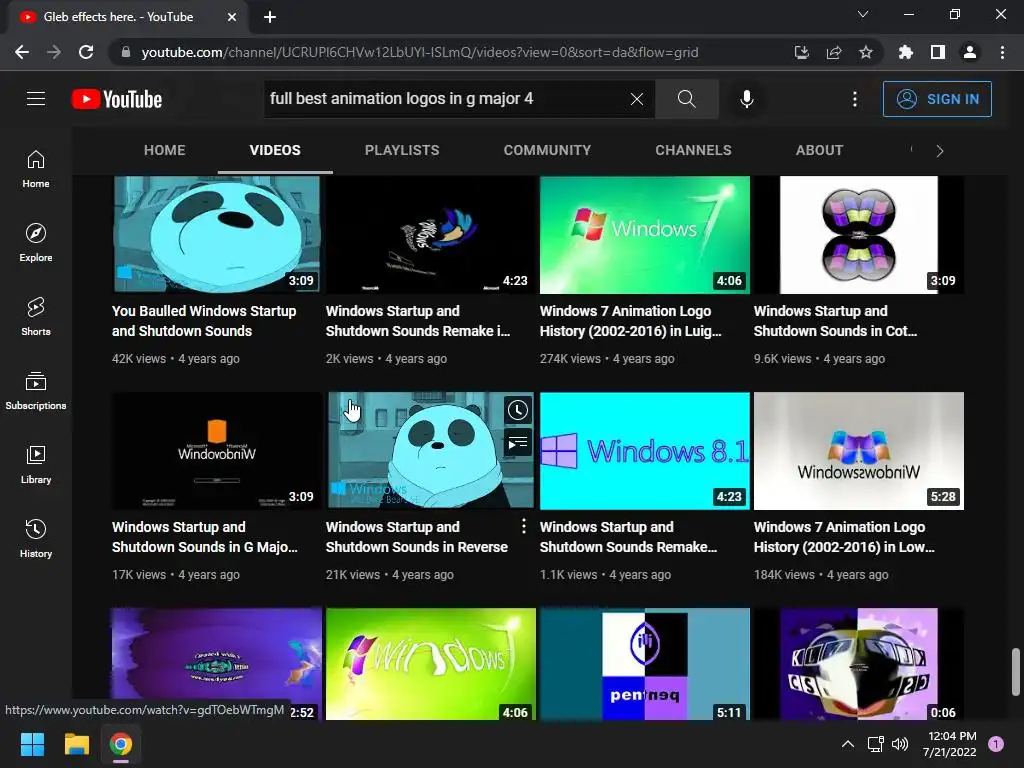Share this page icon in address bar
Screen dimensions: 1024x768
click(x=834, y=52)
